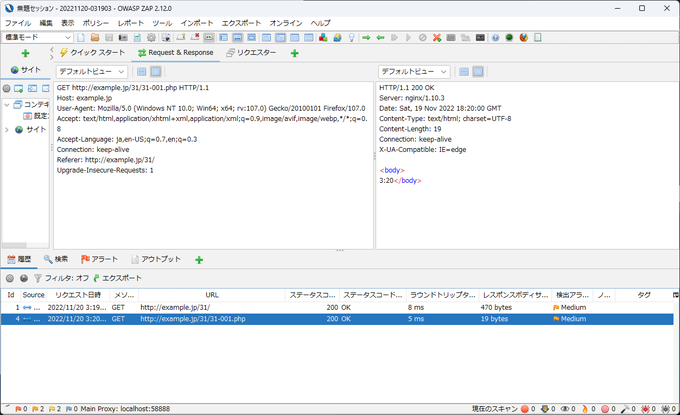Sort history by URL column header

coord(212,295)
